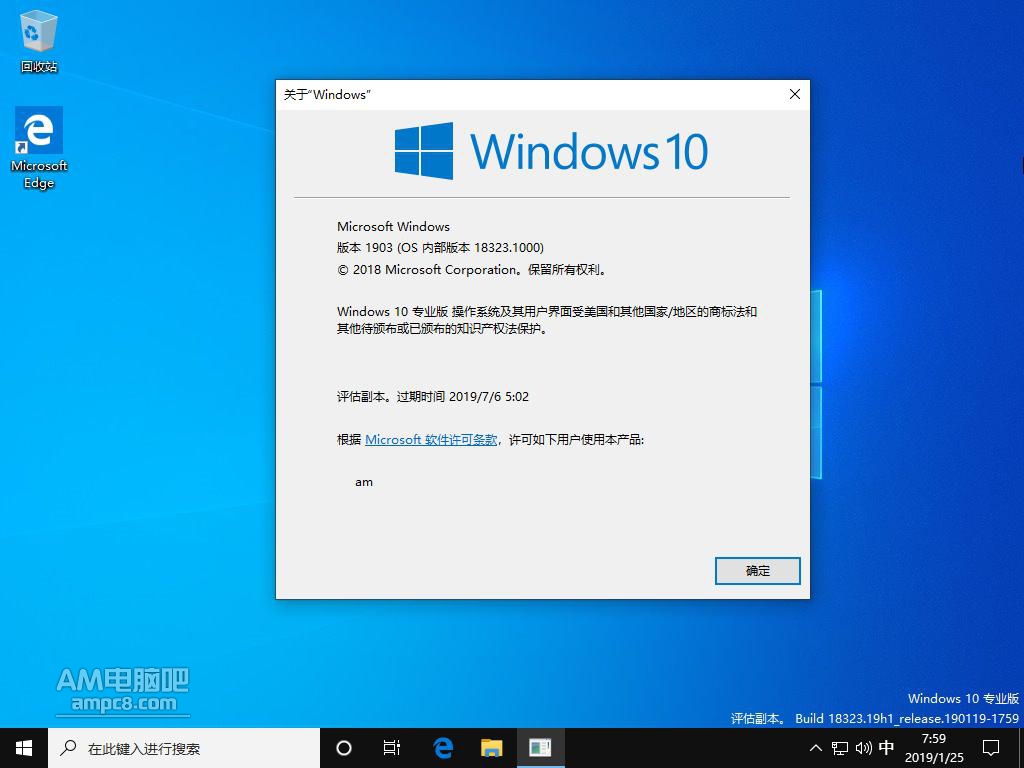Viewport: 1024px width, 768px height.
Task: Click the taskbar search box
Action: point(184,748)
